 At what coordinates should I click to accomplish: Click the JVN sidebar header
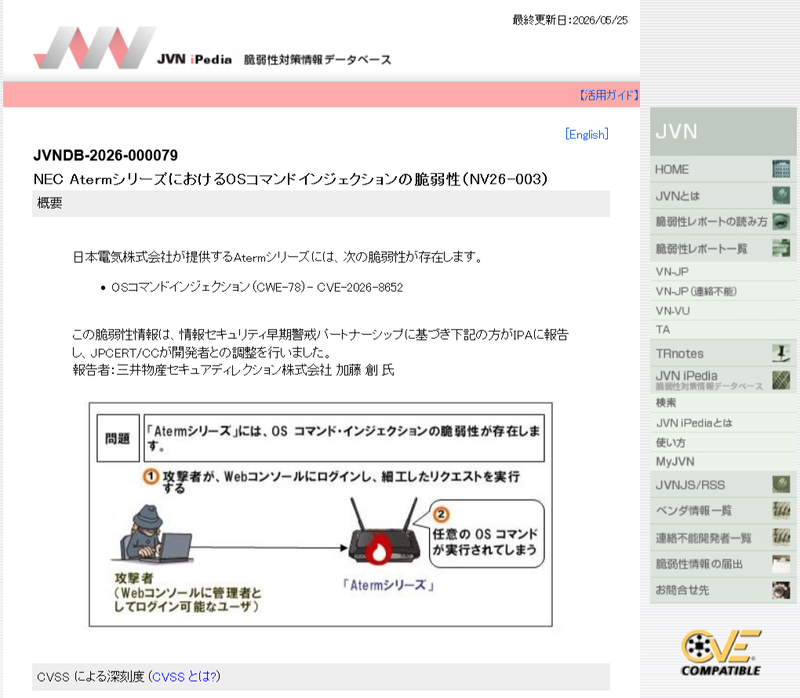pyautogui.click(x=723, y=131)
